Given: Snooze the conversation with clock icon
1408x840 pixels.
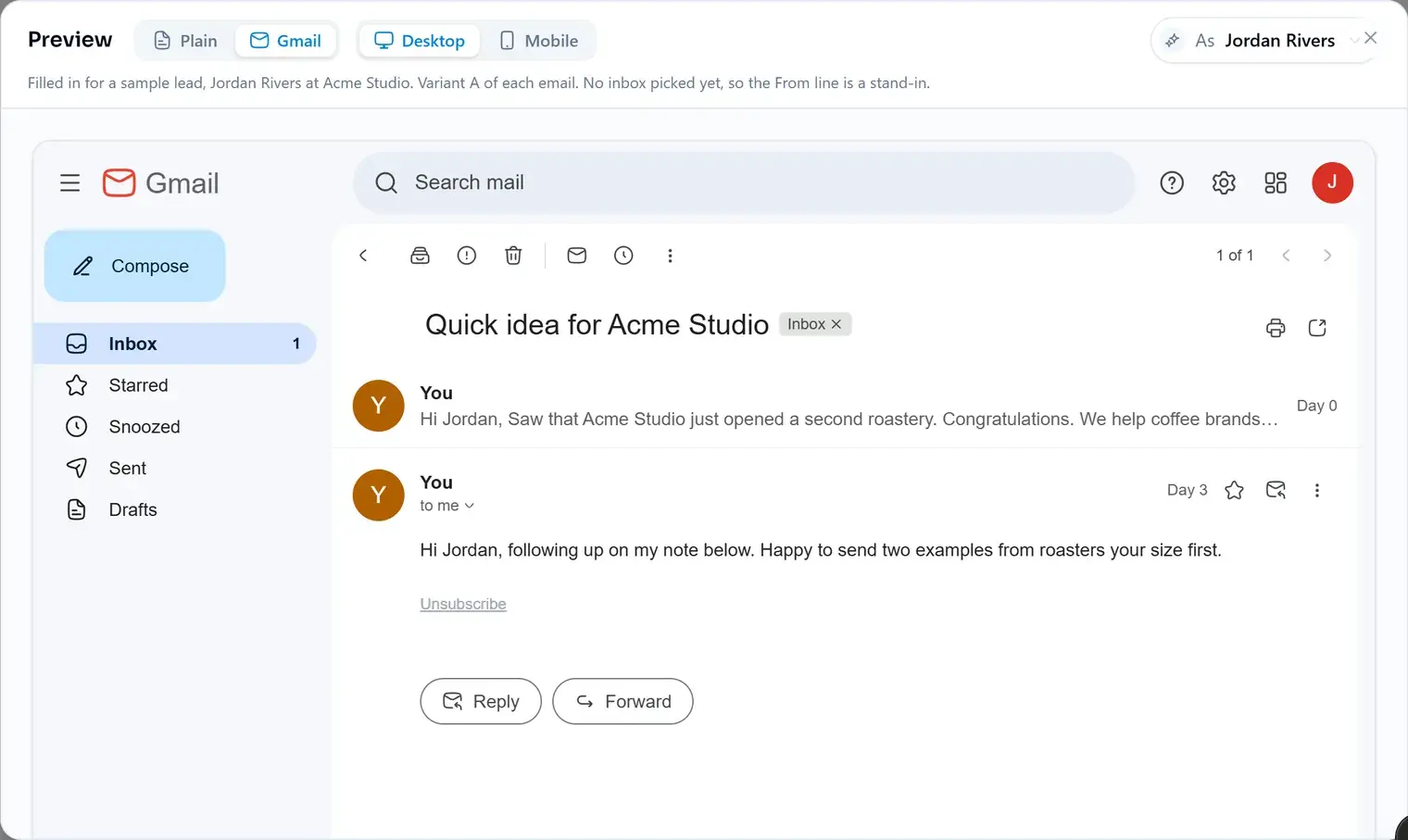Looking at the screenshot, I should point(623,256).
